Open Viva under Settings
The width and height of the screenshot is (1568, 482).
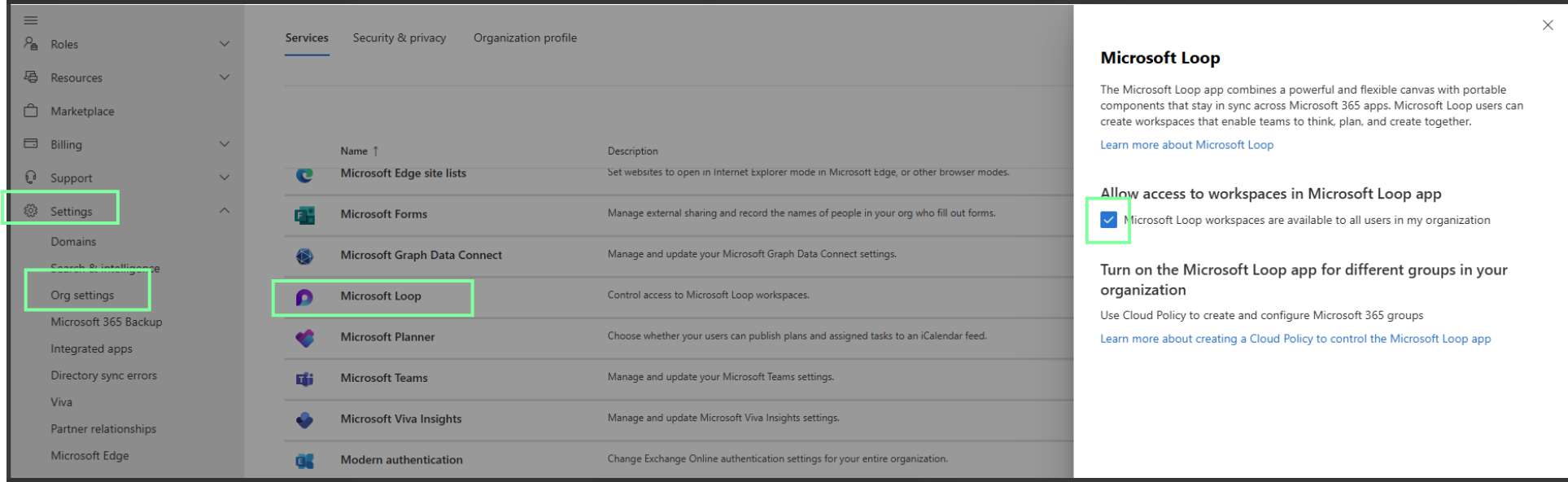click(x=61, y=402)
